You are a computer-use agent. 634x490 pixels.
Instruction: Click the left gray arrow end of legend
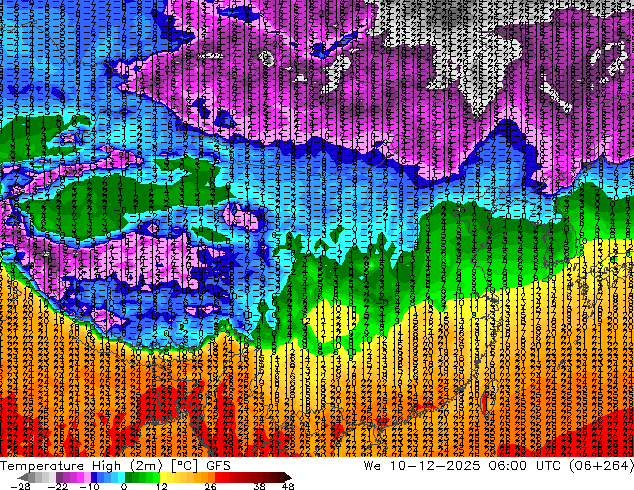23,477
